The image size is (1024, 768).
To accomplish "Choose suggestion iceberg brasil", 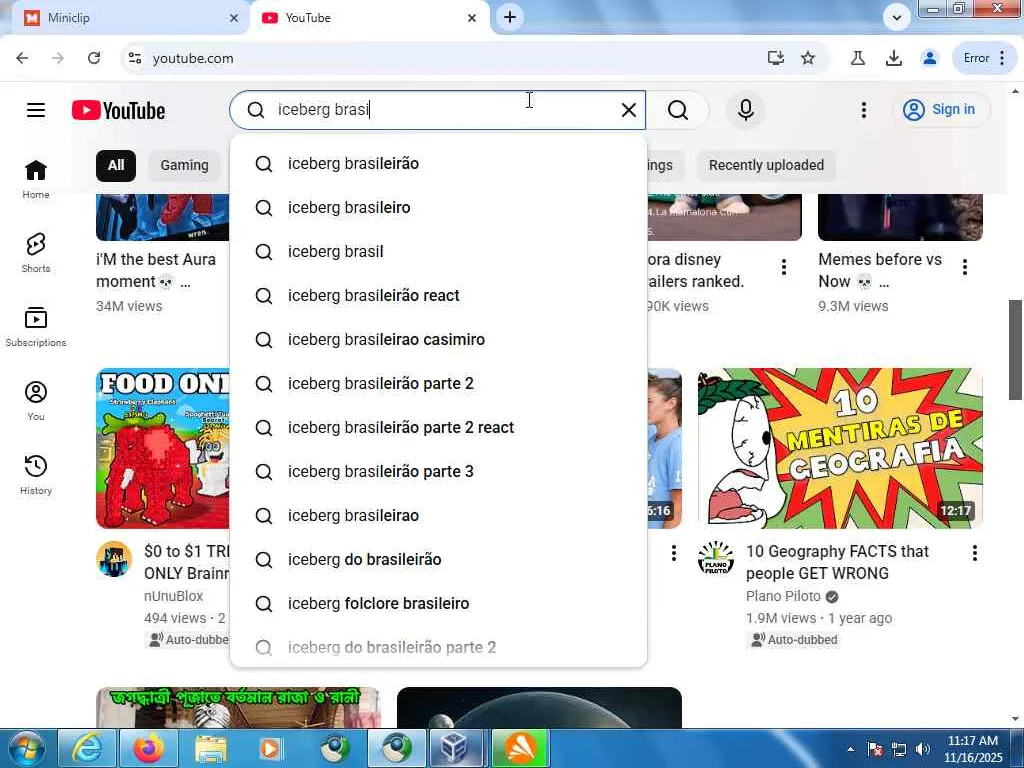I will coord(438,251).
